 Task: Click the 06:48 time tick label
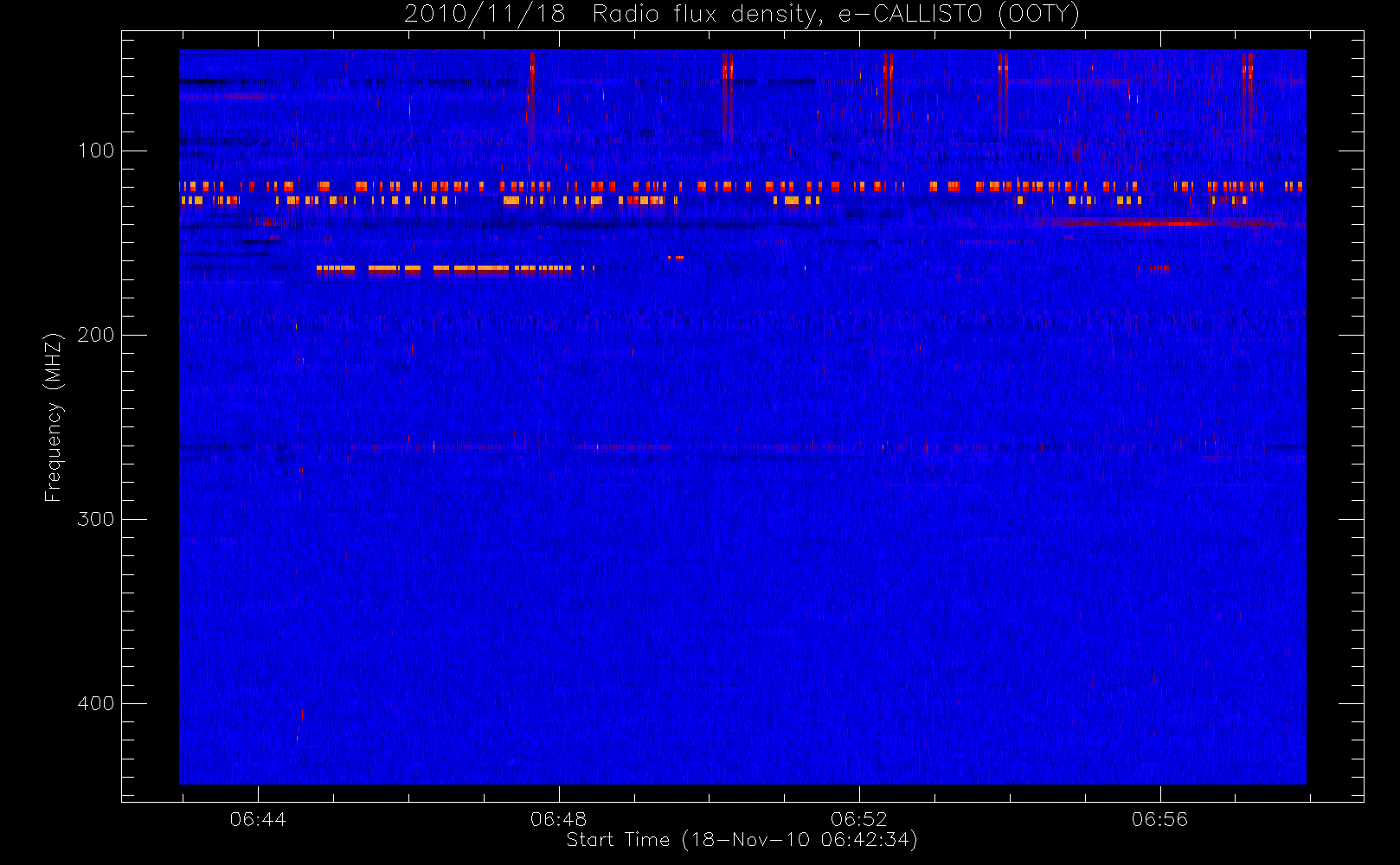point(559,819)
